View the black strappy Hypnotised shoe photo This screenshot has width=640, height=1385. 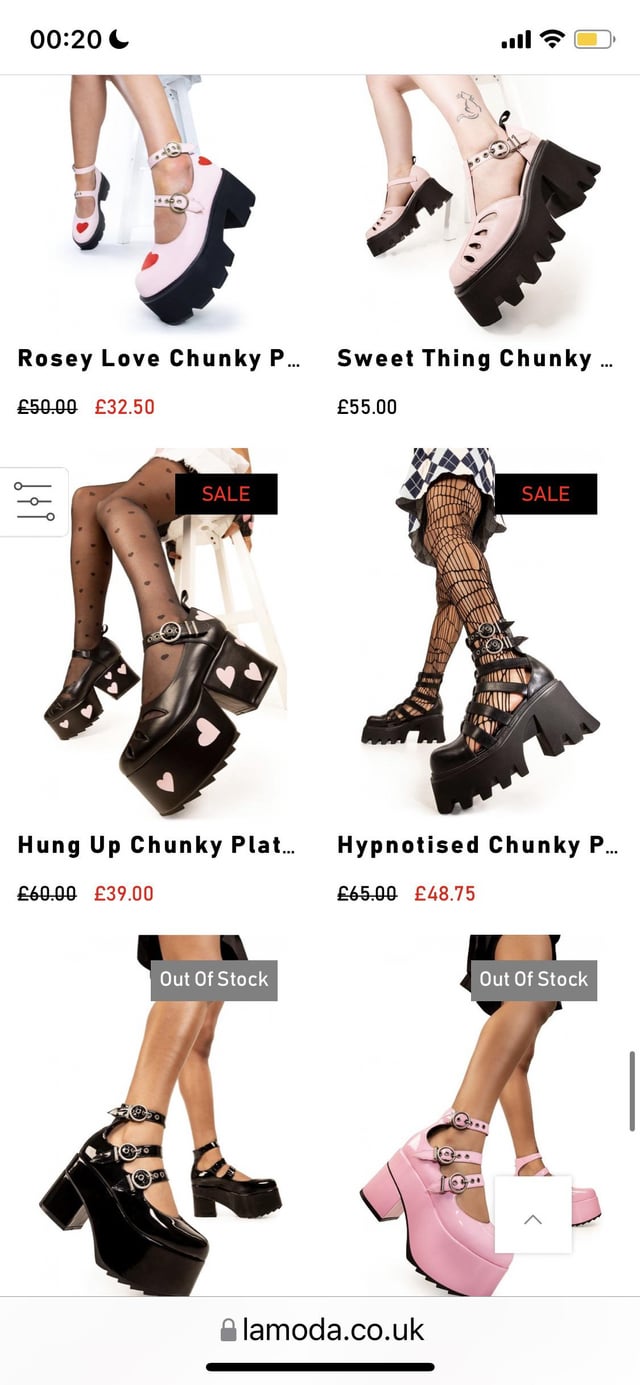point(480,633)
